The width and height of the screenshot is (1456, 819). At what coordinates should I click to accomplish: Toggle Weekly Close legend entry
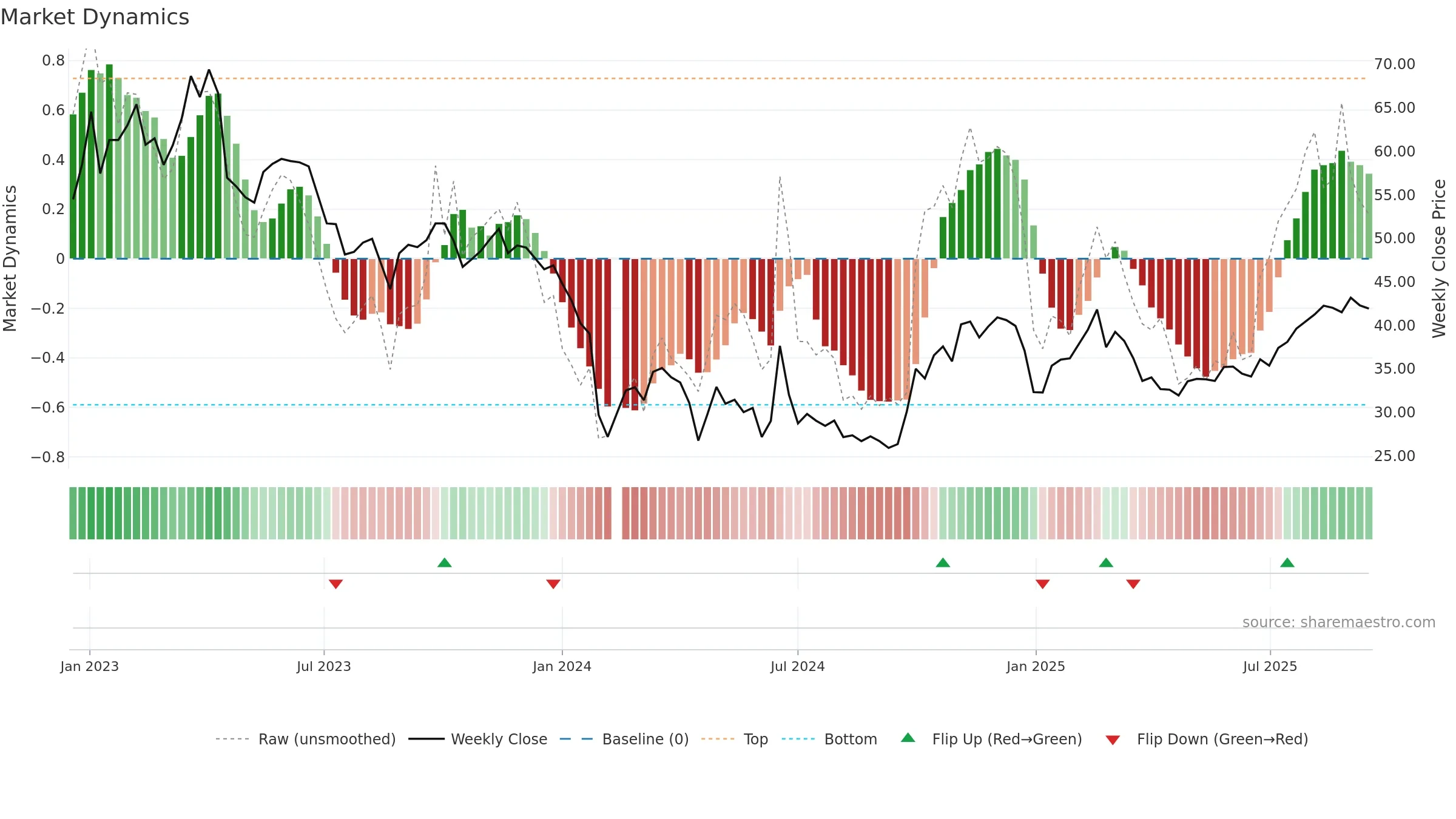click(x=477, y=739)
